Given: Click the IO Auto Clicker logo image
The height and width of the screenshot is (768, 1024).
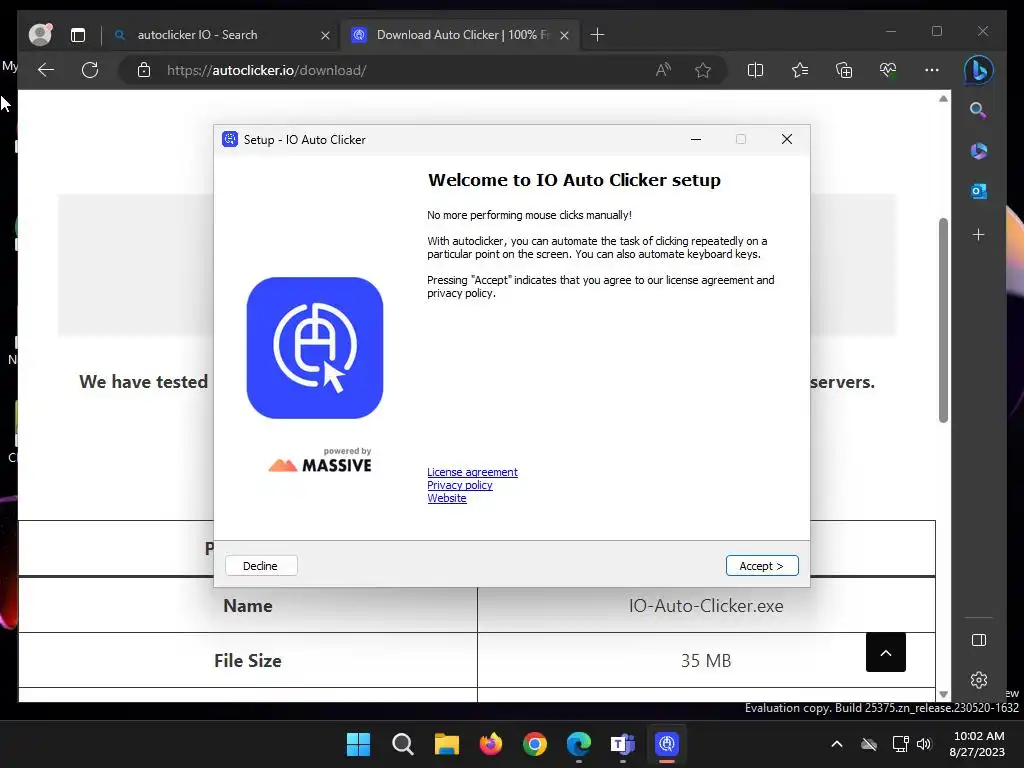Looking at the screenshot, I should coord(315,347).
